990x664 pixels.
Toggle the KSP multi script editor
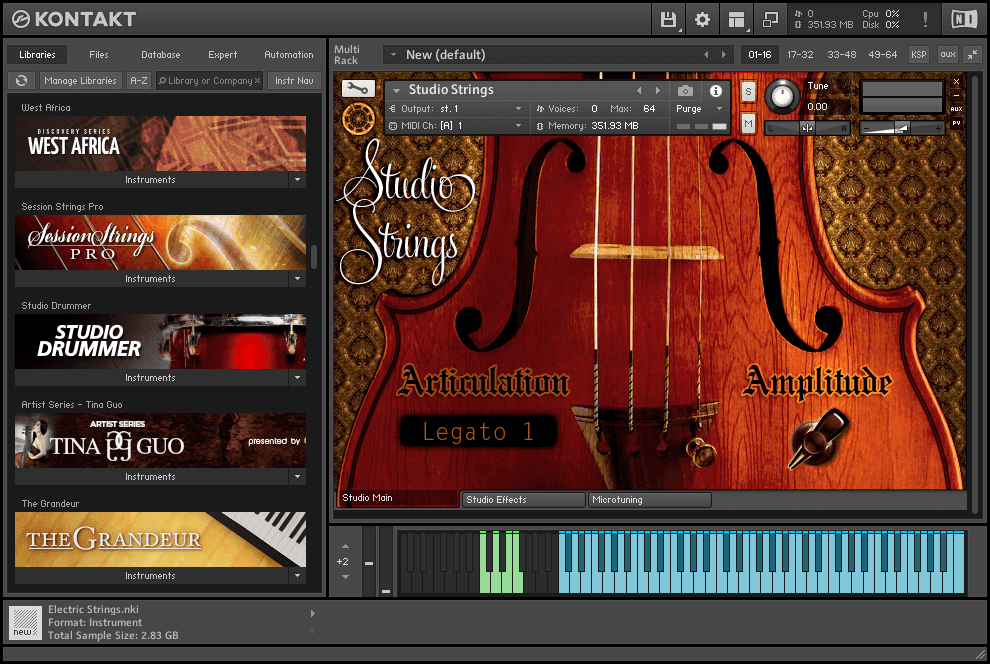point(919,55)
